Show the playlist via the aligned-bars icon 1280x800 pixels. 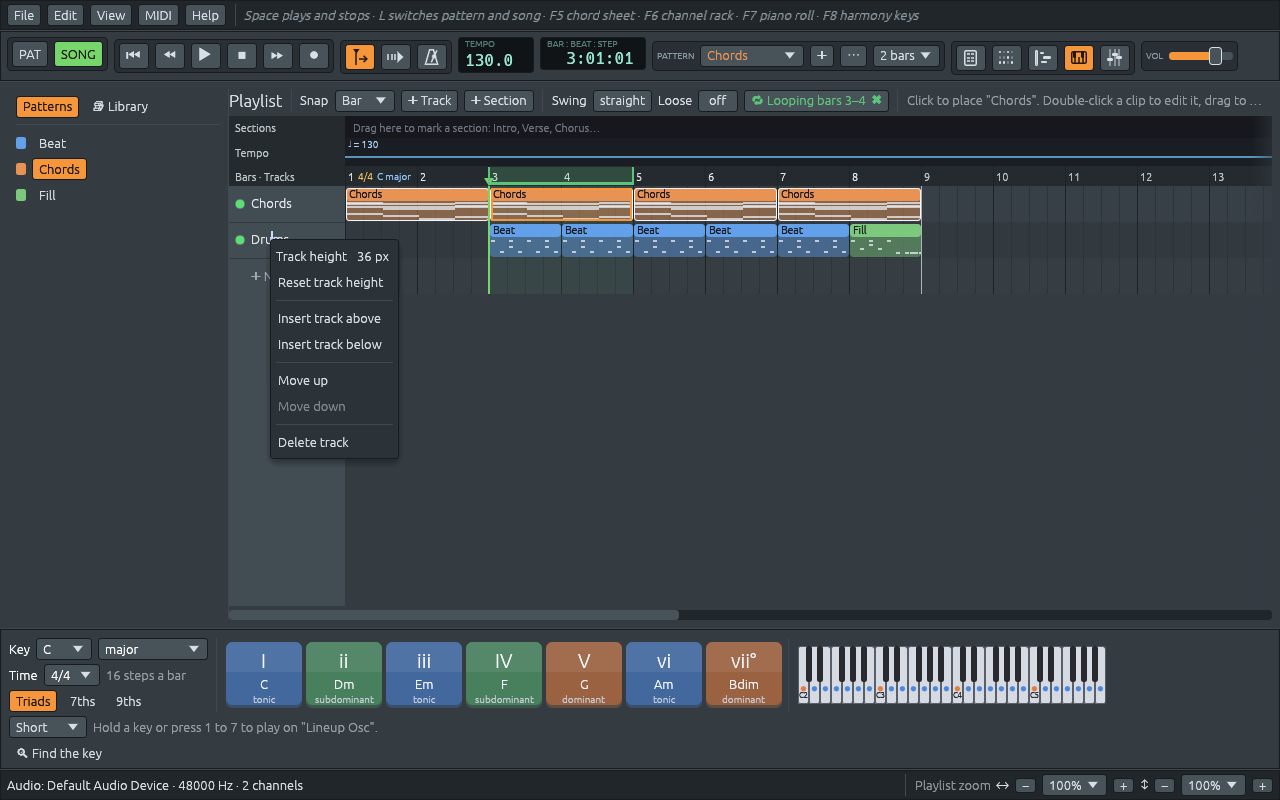[1043, 57]
